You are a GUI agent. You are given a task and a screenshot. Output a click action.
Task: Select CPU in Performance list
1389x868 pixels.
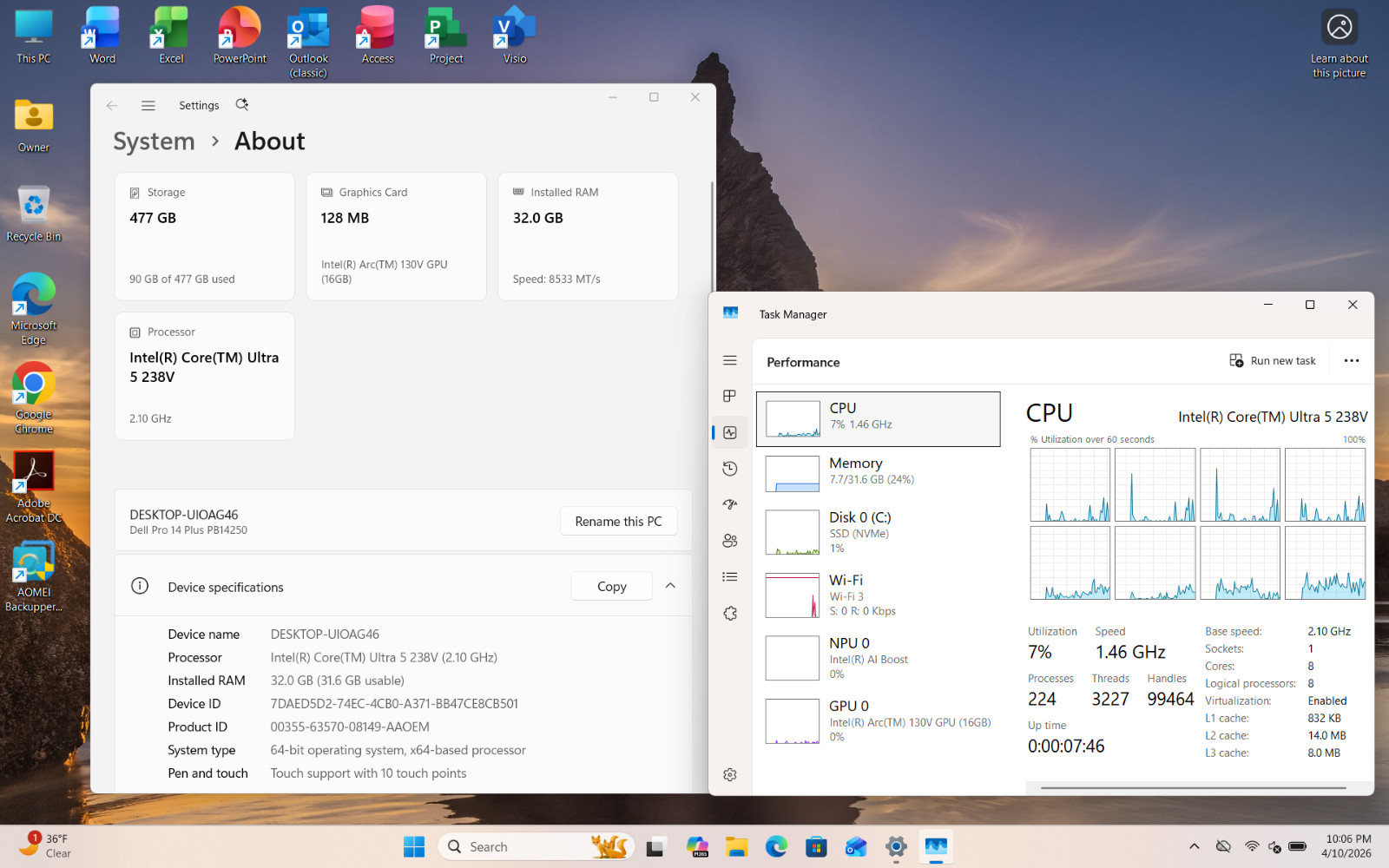pyautogui.click(x=878, y=419)
